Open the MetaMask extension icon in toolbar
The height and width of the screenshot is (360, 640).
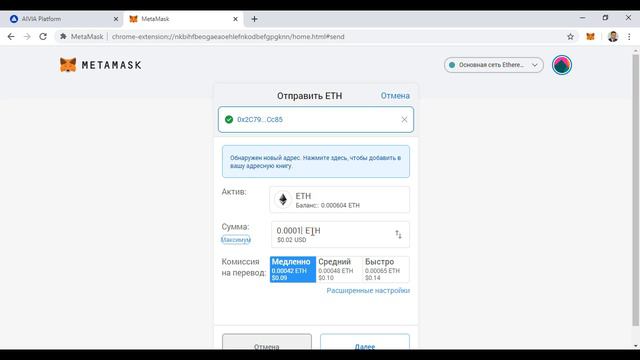pos(590,36)
